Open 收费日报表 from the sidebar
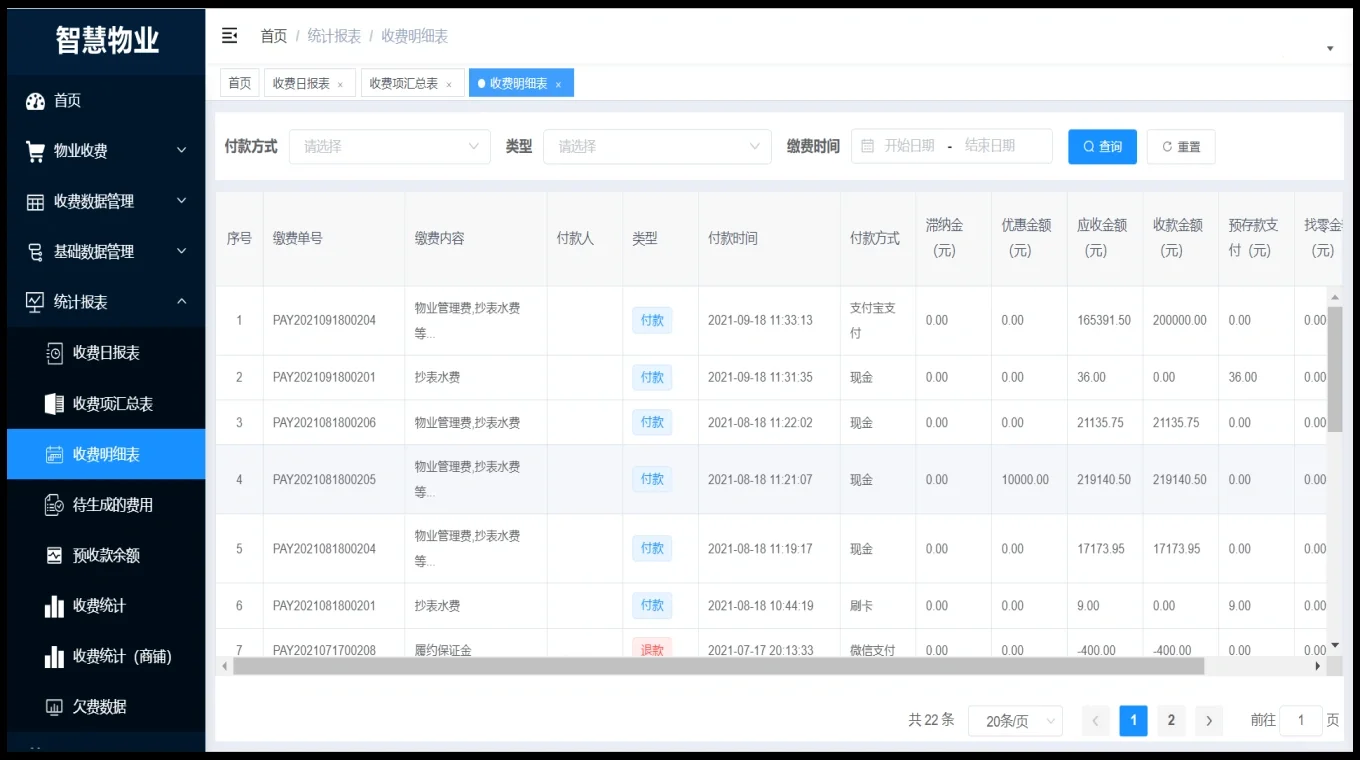1360x760 pixels. pos(105,353)
